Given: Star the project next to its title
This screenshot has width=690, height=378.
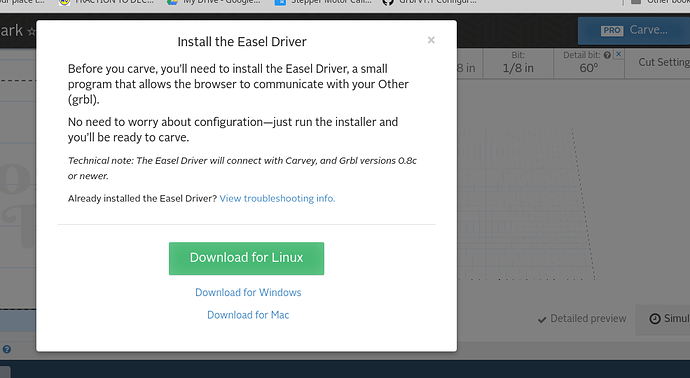Looking at the screenshot, I should [31, 32].
